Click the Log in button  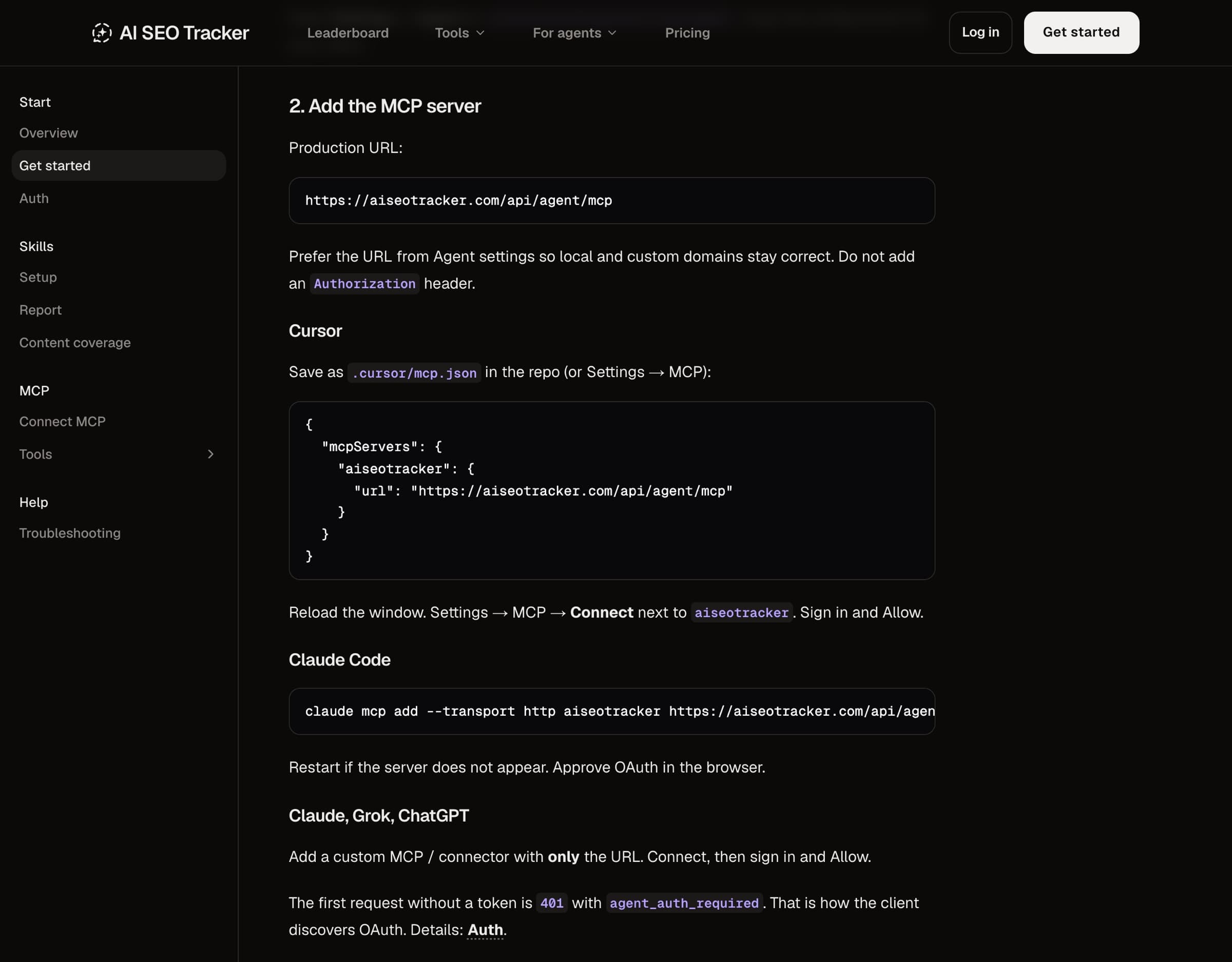point(980,33)
